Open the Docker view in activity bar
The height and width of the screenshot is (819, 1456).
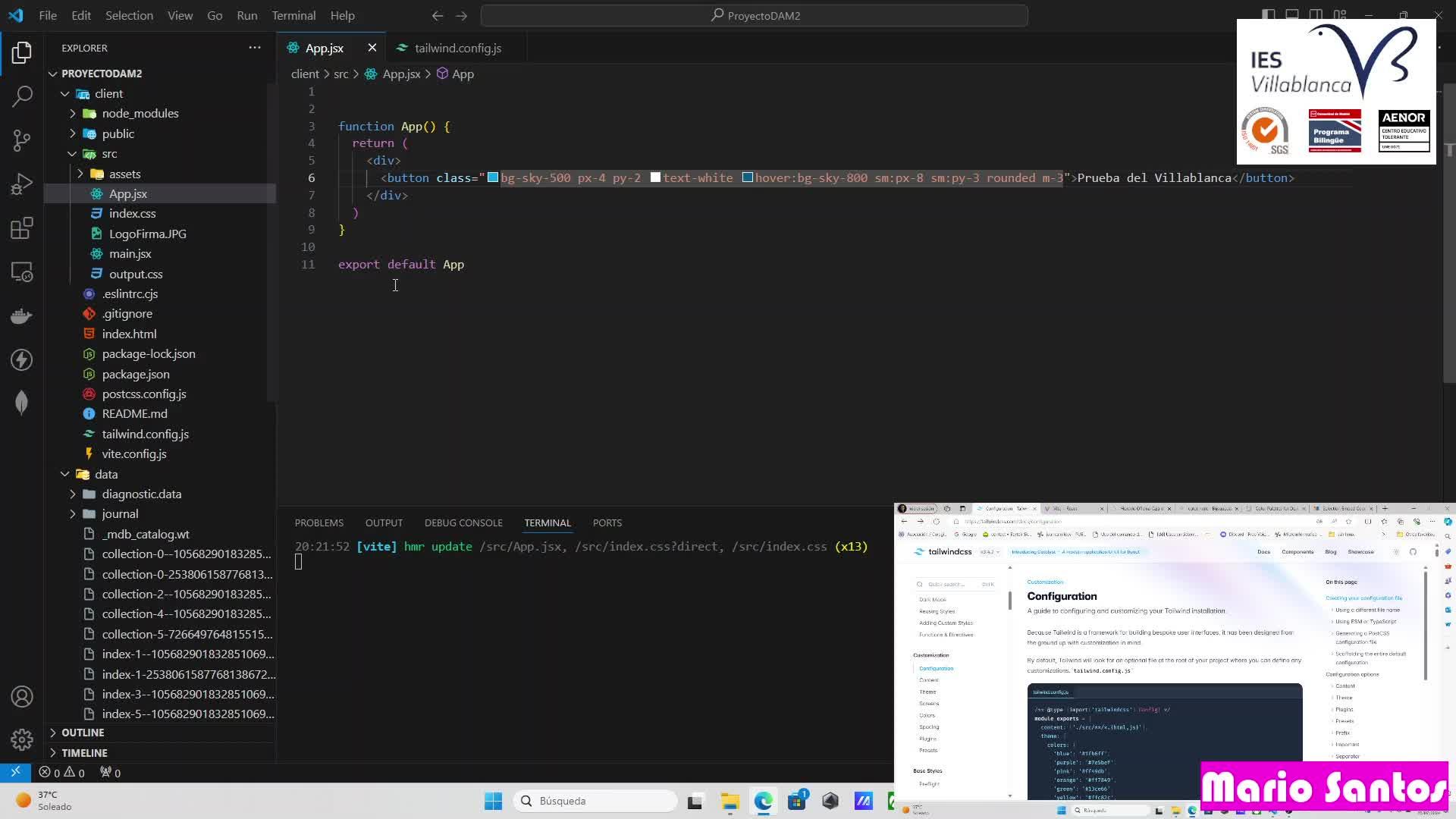click(22, 315)
